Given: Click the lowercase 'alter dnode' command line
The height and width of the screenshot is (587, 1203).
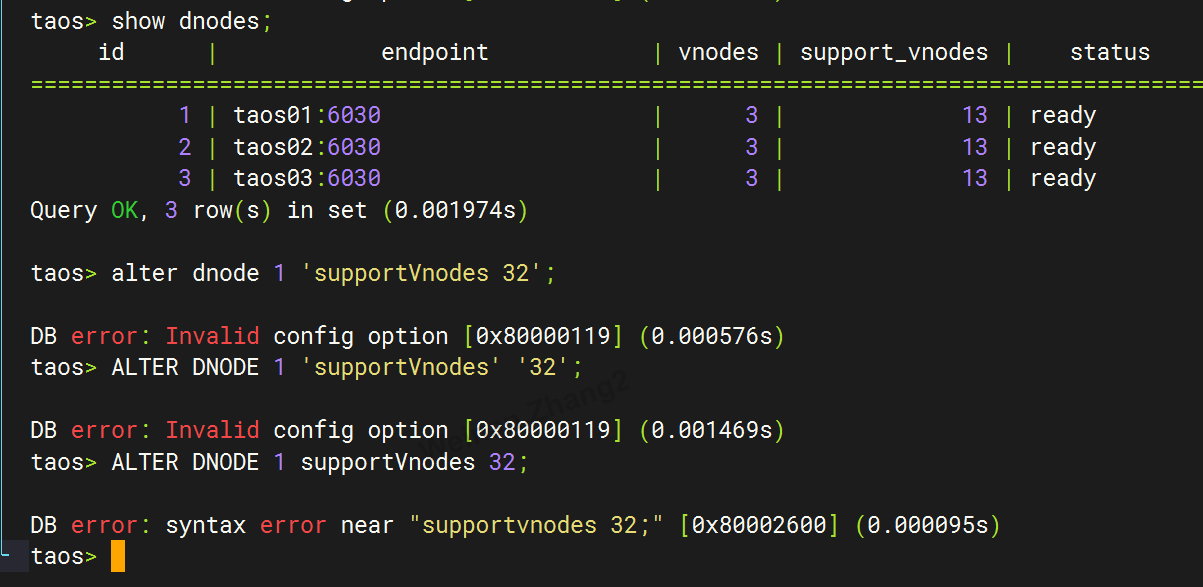Looking at the screenshot, I should (x=293, y=273).
